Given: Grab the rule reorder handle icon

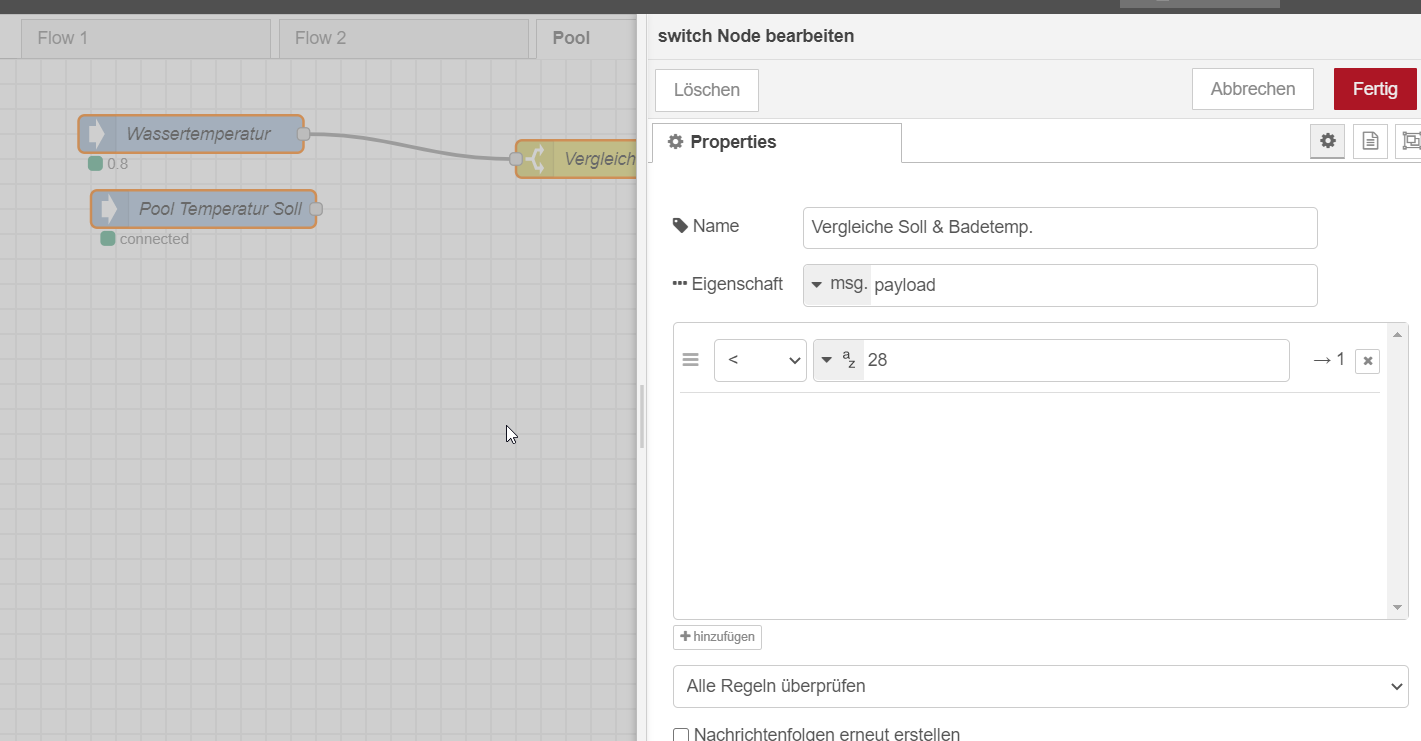Looking at the screenshot, I should click(690, 360).
